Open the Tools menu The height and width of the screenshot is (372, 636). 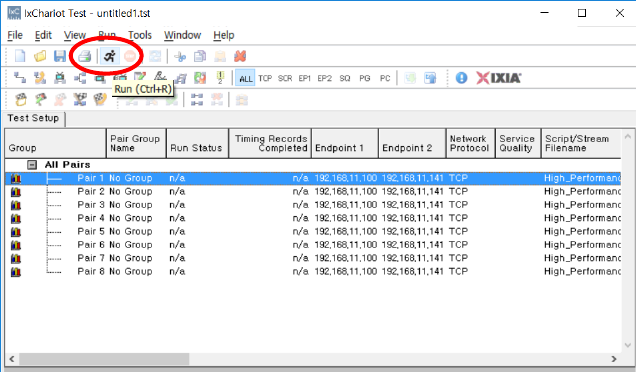[x=140, y=35]
